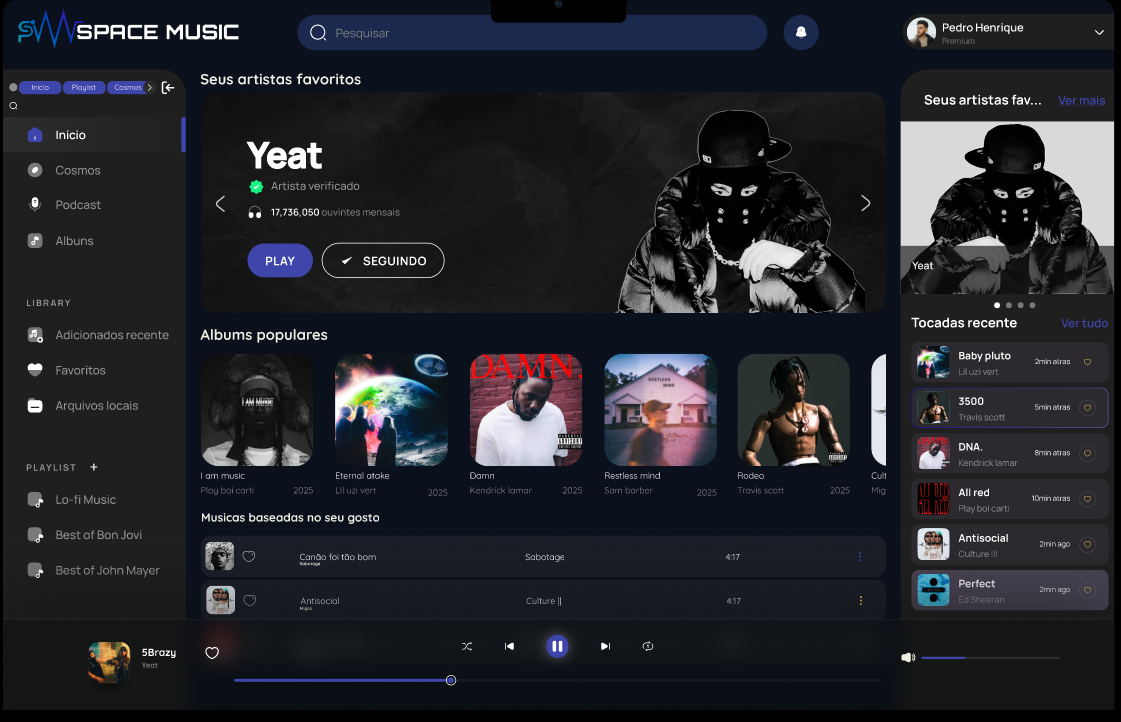Skip to previous track
Image resolution: width=1121 pixels, height=722 pixels.
pyautogui.click(x=509, y=646)
